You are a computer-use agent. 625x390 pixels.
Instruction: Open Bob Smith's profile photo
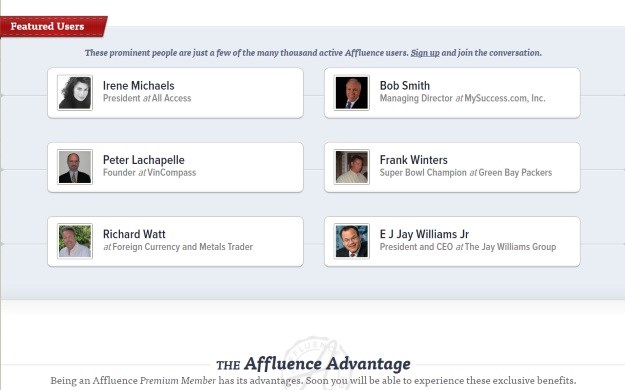352,93
